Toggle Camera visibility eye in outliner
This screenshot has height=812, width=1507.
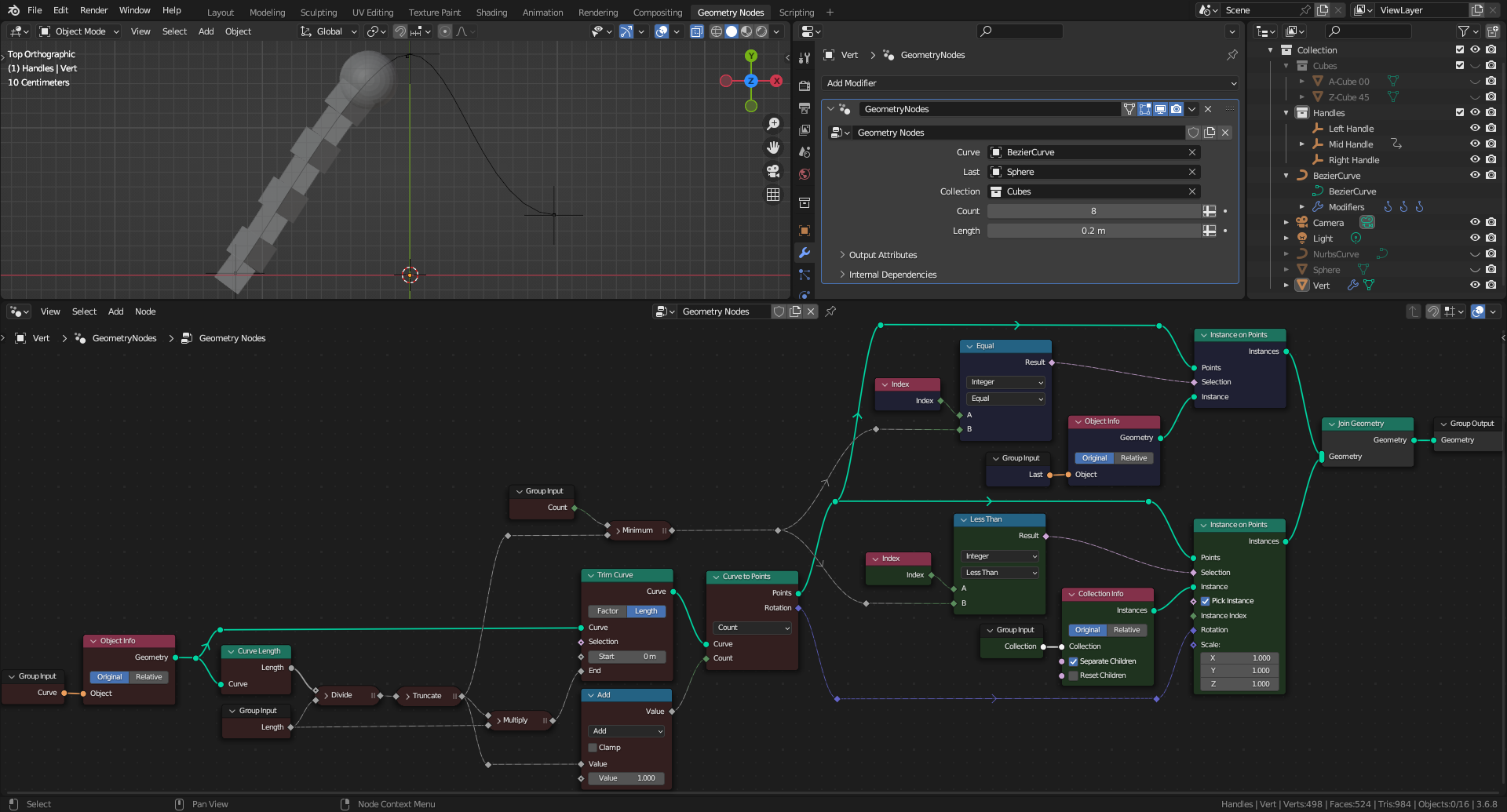(x=1475, y=223)
